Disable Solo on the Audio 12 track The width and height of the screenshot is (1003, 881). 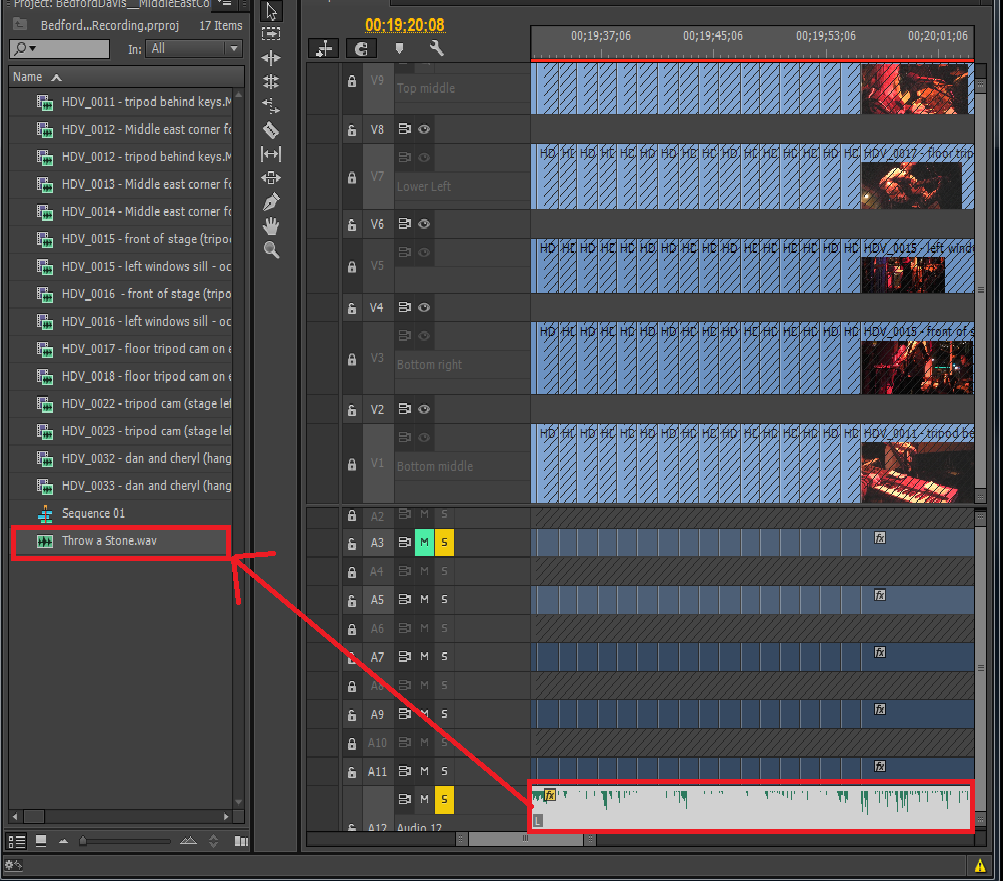pyautogui.click(x=444, y=800)
